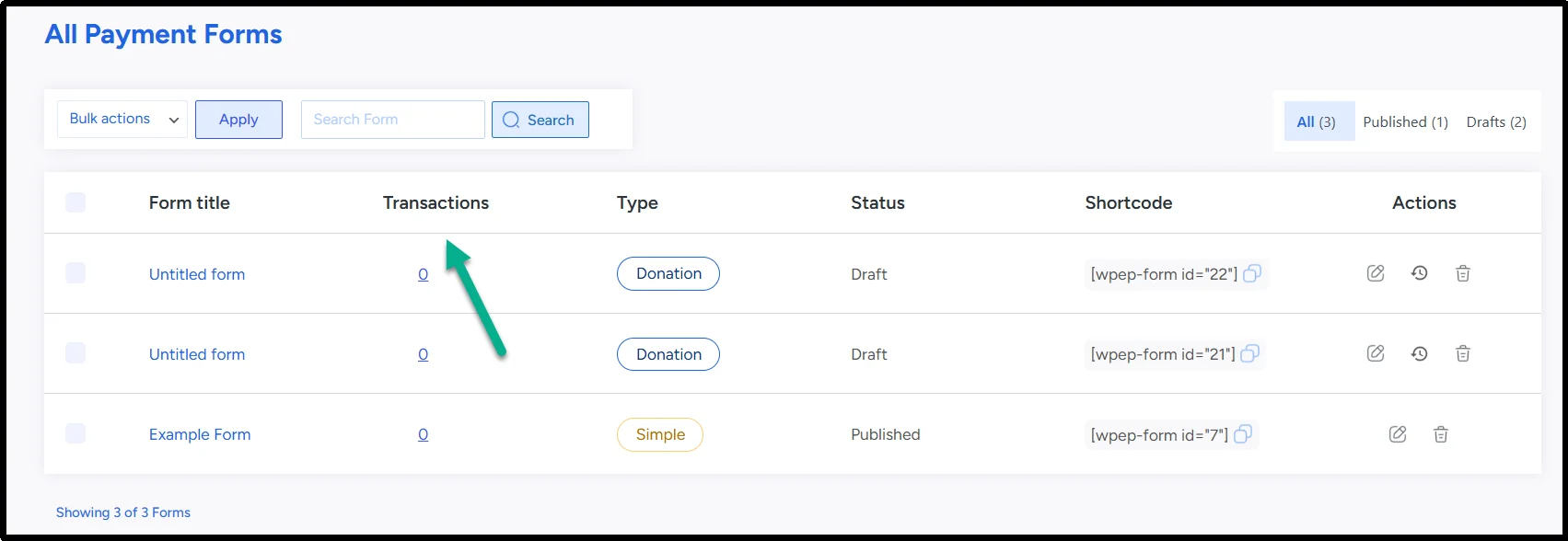Select the Example Form checkbox

coord(75,433)
